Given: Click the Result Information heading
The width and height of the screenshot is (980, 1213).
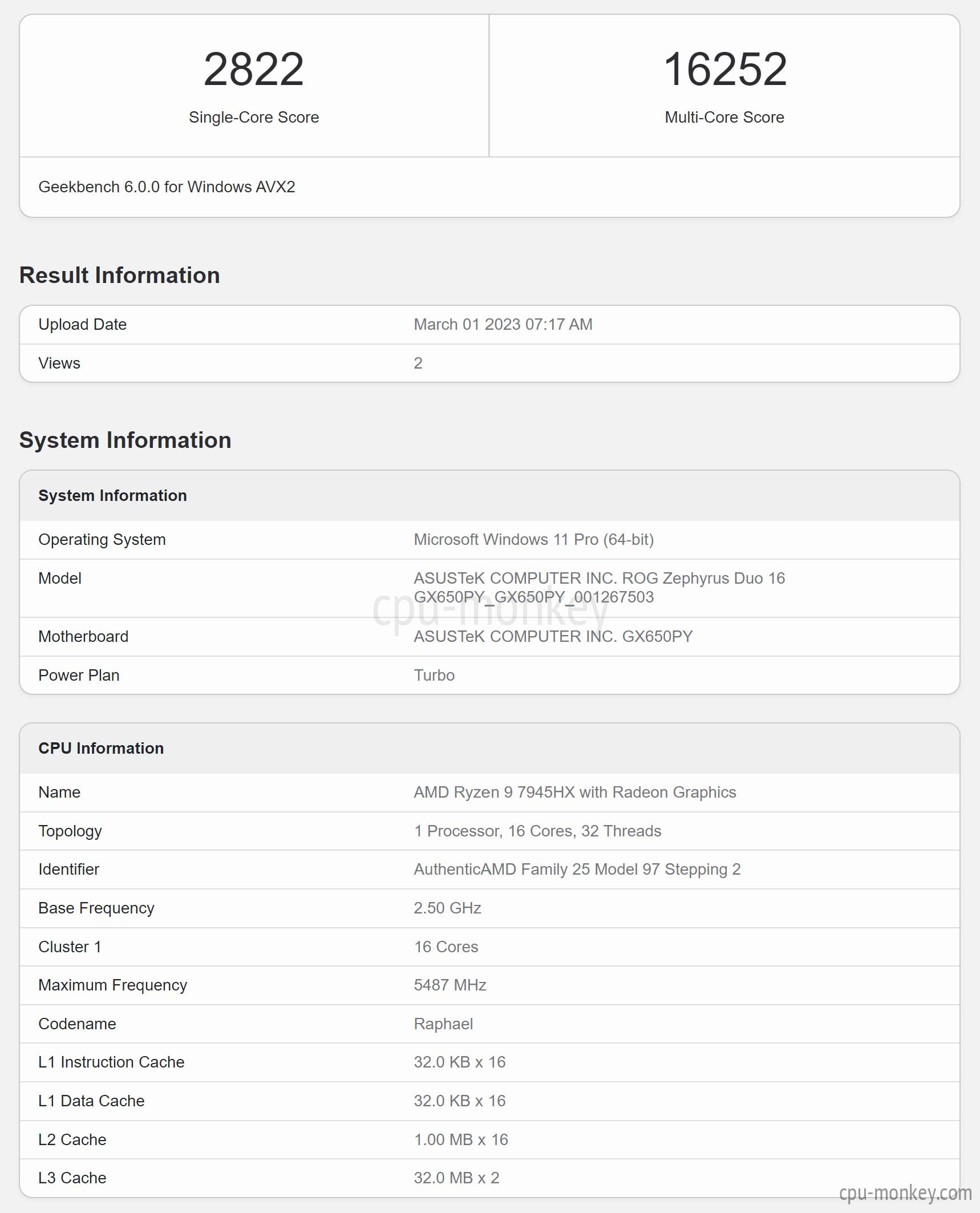Looking at the screenshot, I should coord(120,275).
